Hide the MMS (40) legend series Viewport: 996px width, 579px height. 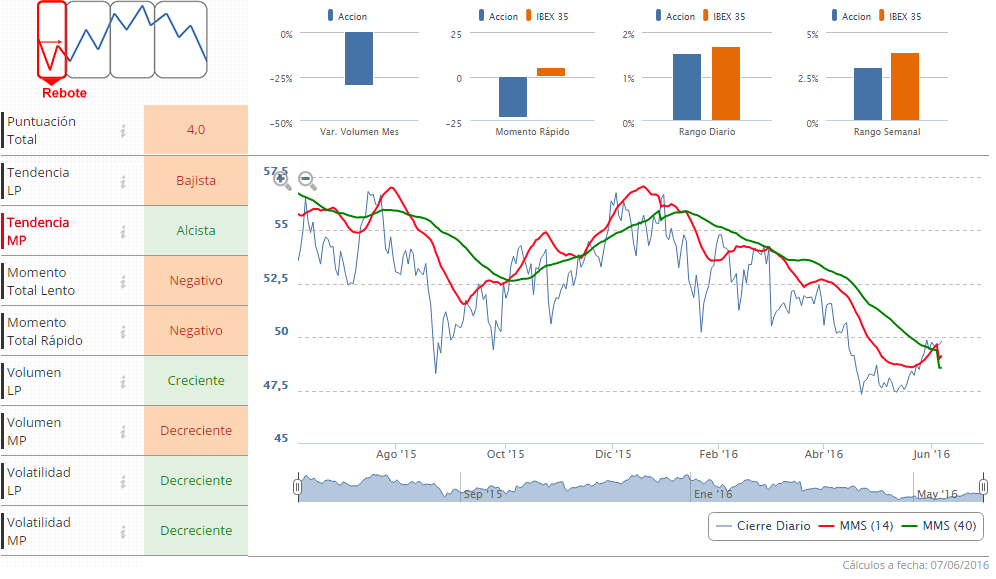click(x=939, y=526)
